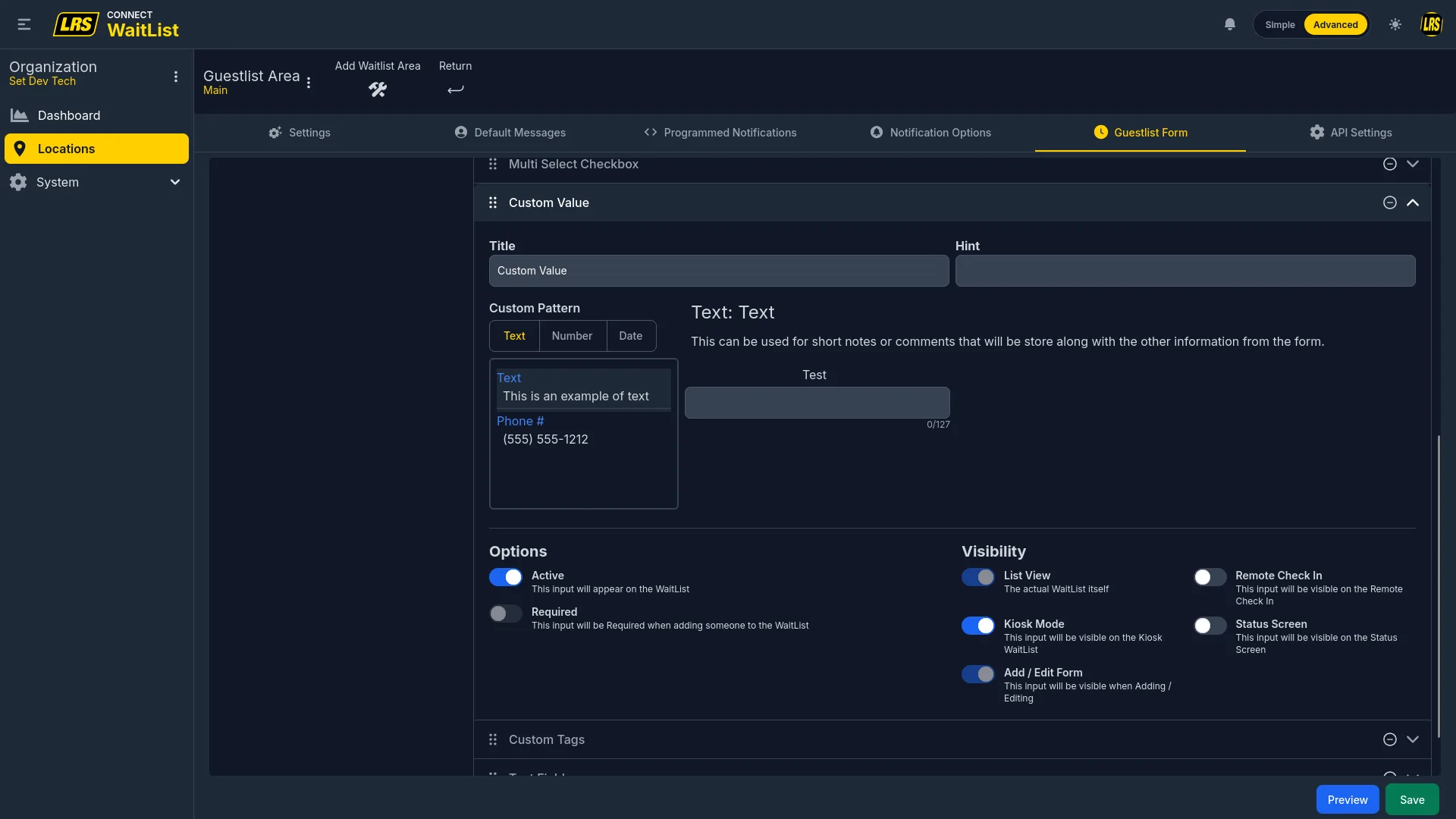Click the Add Waitlist Area tools icon
Image resolution: width=1456 pixels, height=819 pixels.
[378, 89]
